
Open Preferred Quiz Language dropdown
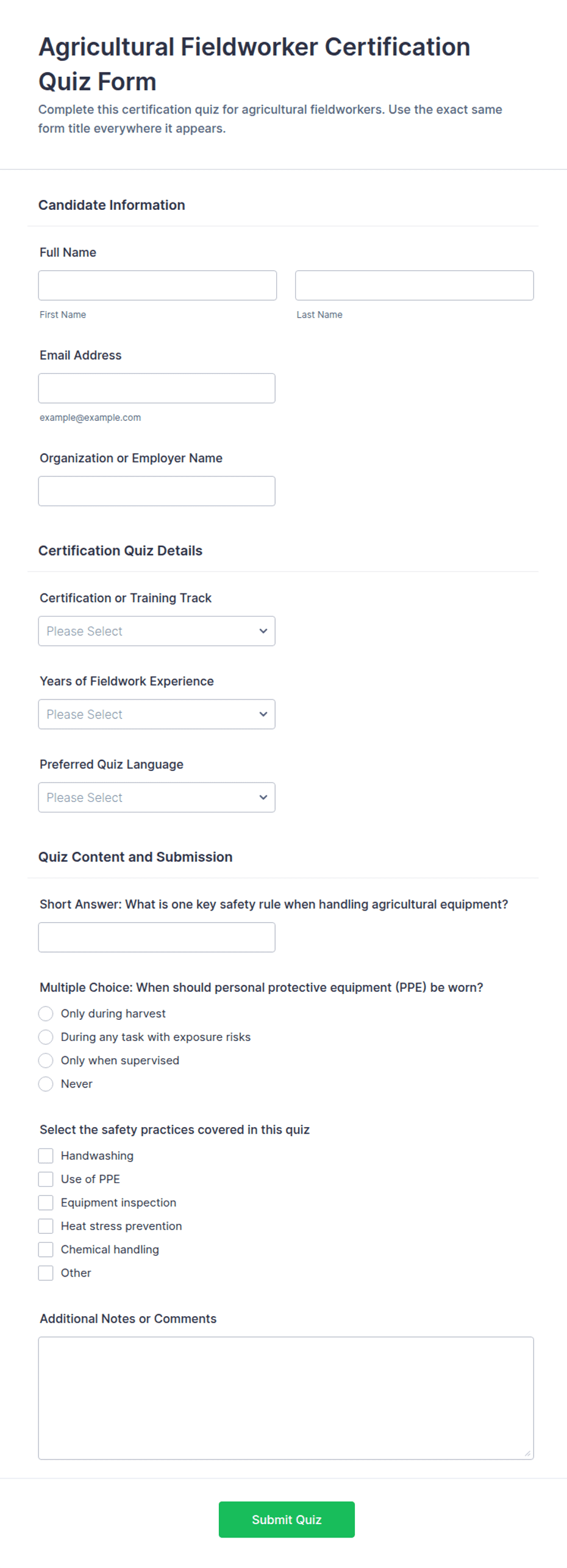pyautogui.click(x=157, y=797)
